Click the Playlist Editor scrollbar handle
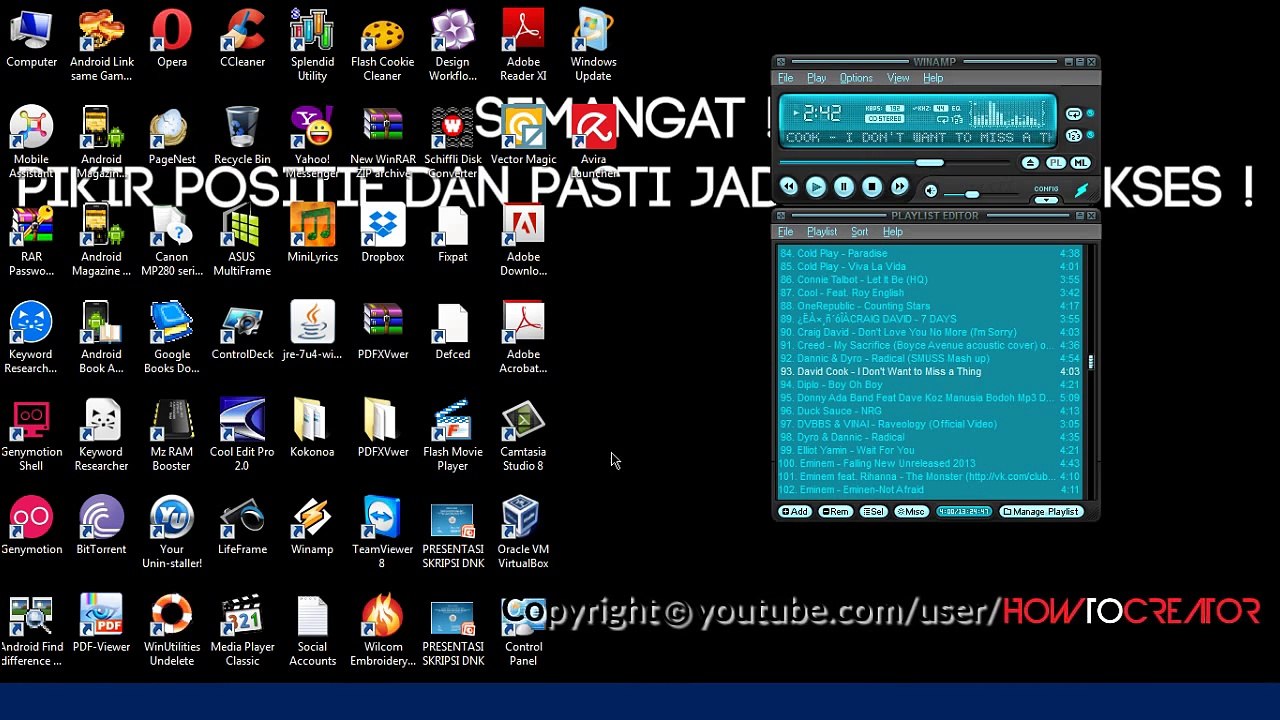 (1091, 362)
